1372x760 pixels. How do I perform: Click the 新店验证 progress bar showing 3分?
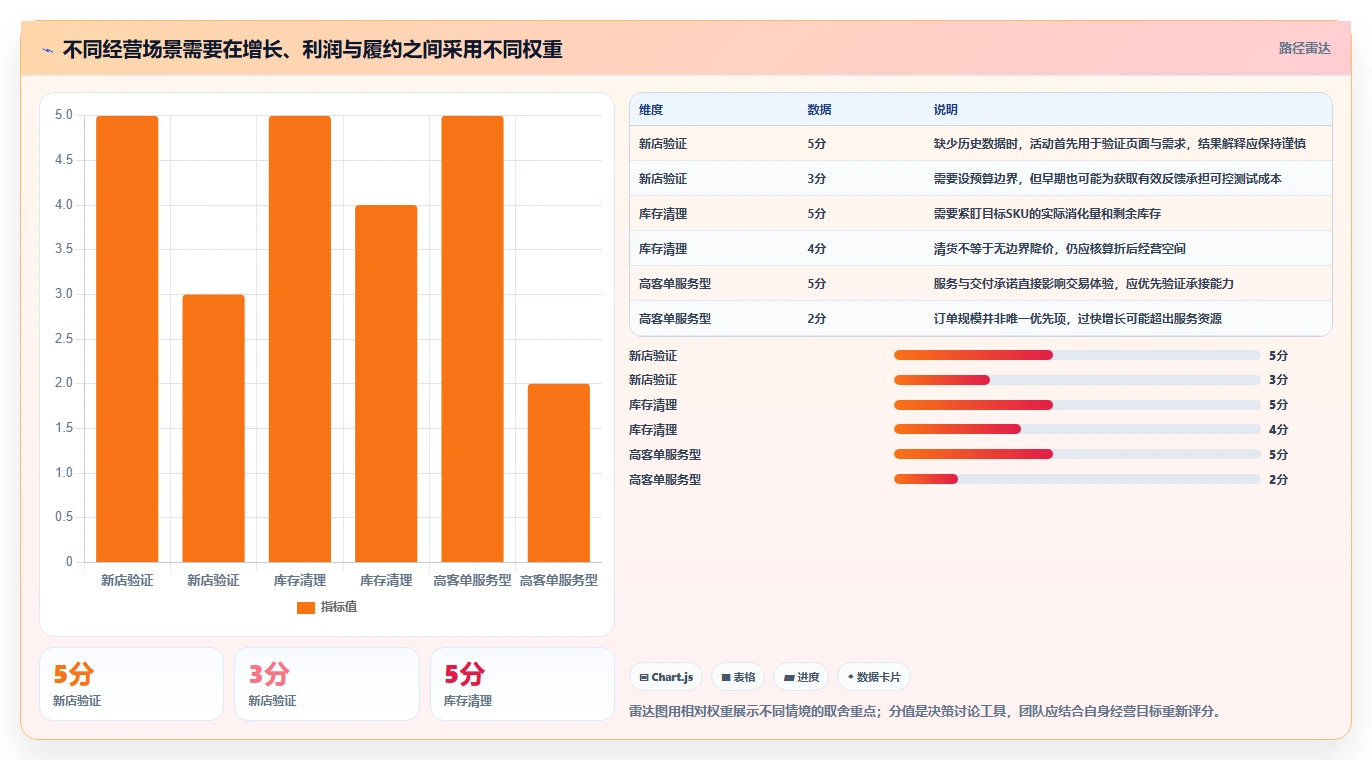click(x=1077, y=380)
